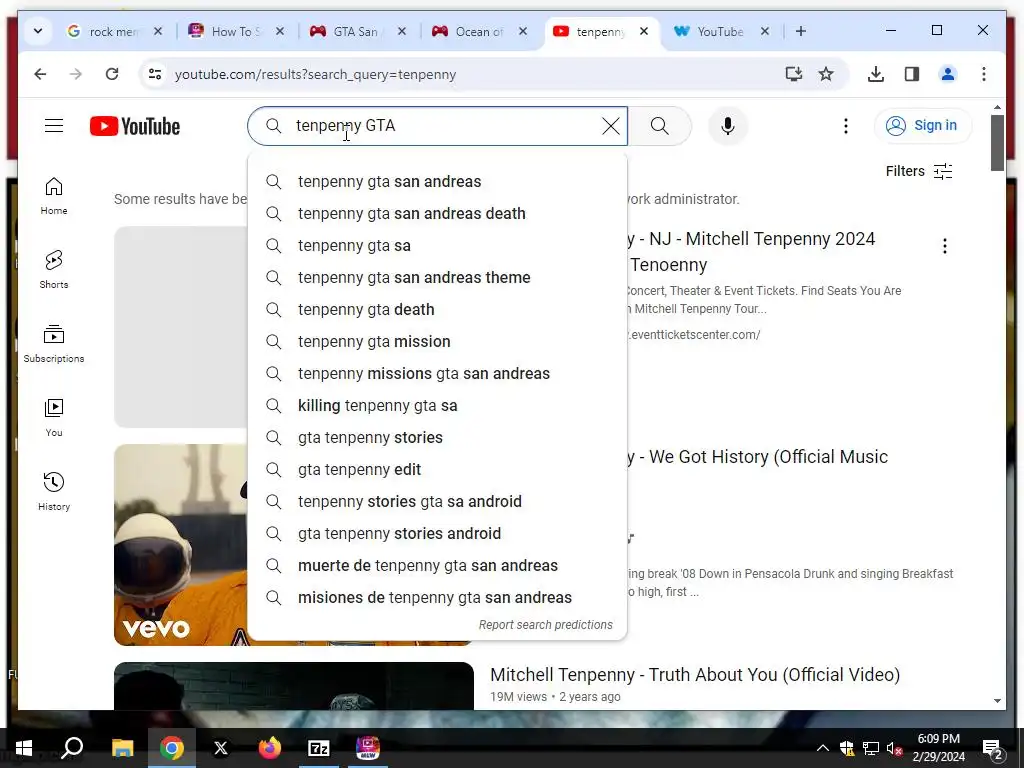This screenshot has width=1024, height=768.
Task: Open more options for Mitchell Tenpenny 2024 ad
Action: 944,246
